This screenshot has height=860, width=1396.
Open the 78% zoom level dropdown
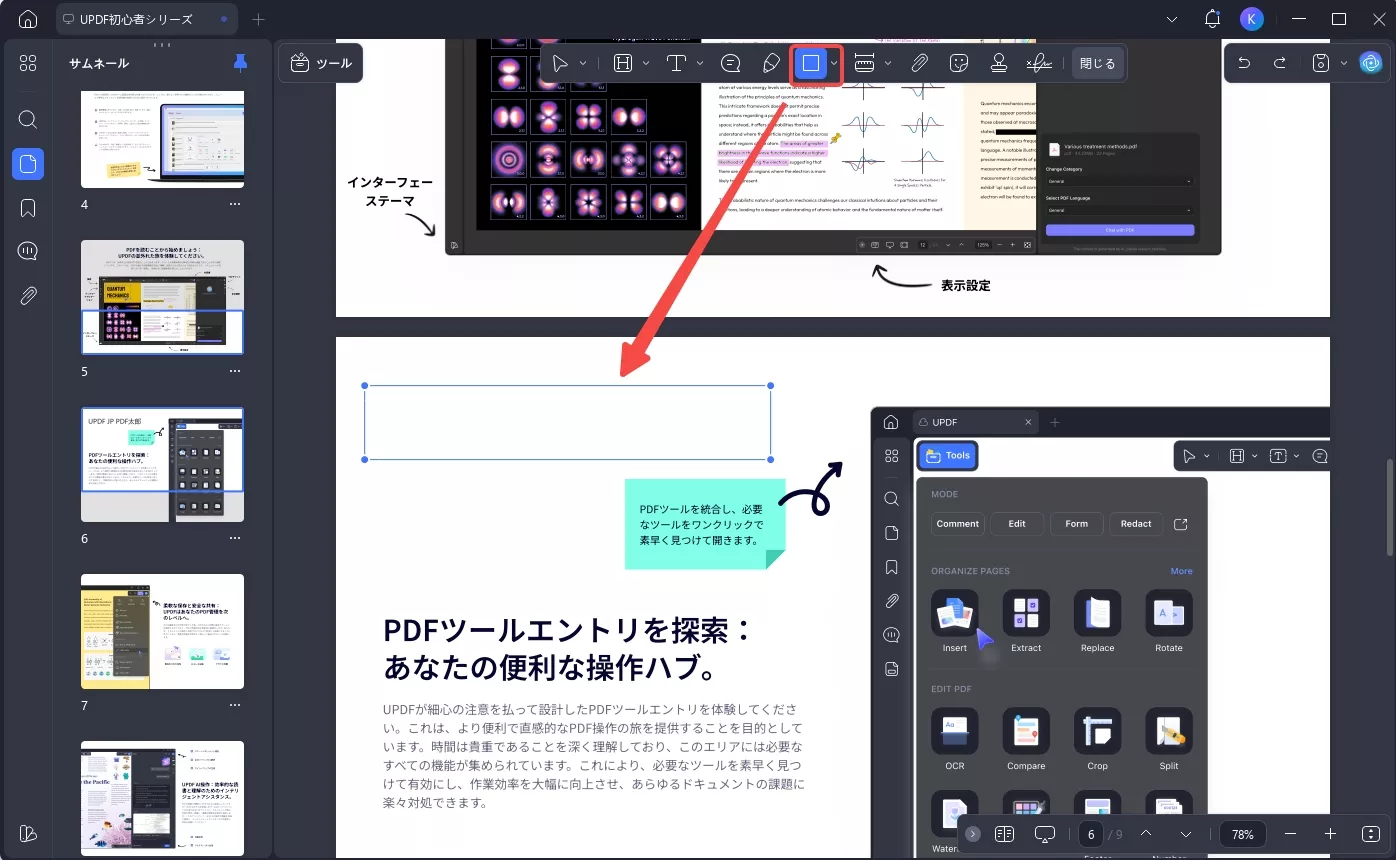[x=1243, y=834]
